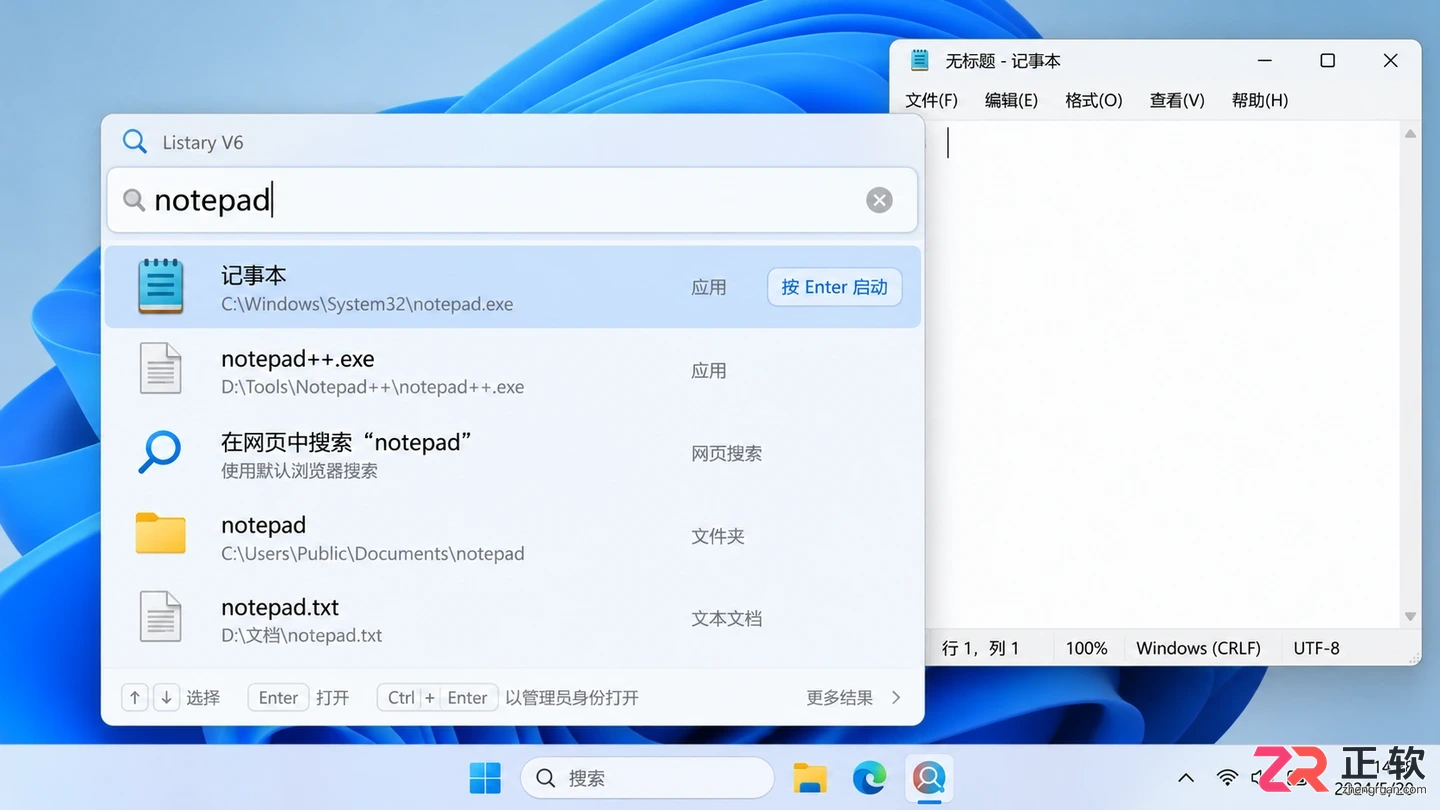Click the web search magnifier icon in results
The height and width of the screenshot is (810, 1440).
[x=160, y=452]
